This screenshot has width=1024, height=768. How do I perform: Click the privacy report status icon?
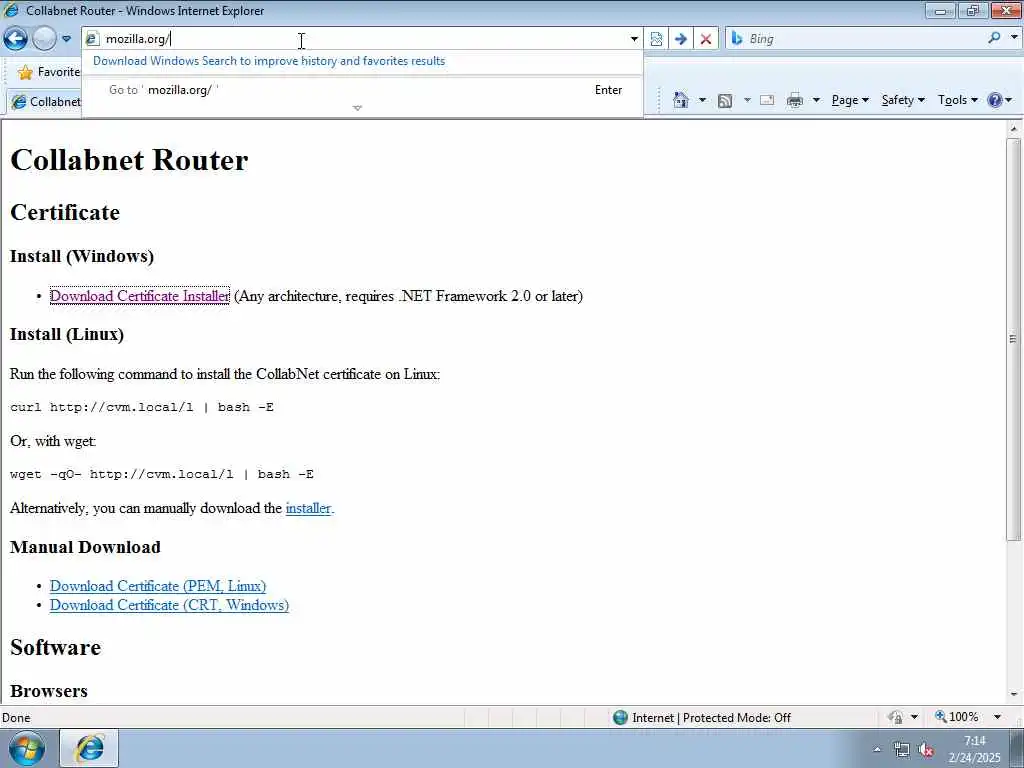896,717
